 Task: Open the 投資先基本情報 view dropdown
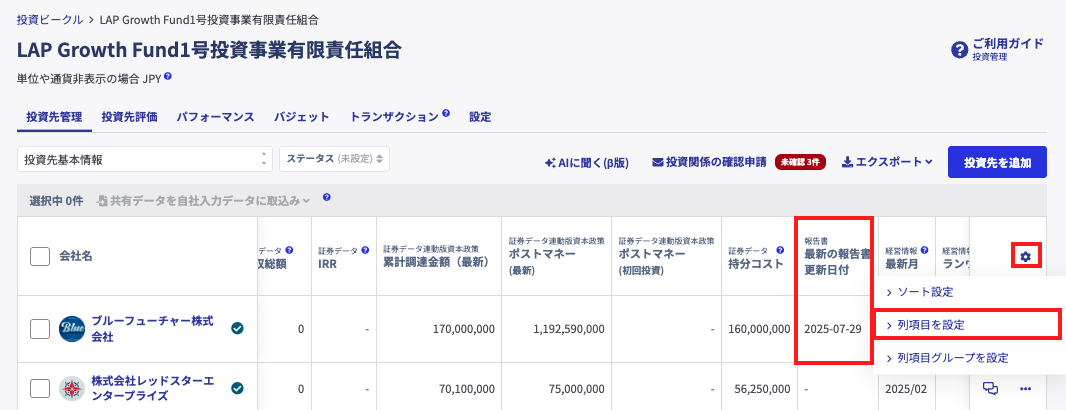(145, 159)
